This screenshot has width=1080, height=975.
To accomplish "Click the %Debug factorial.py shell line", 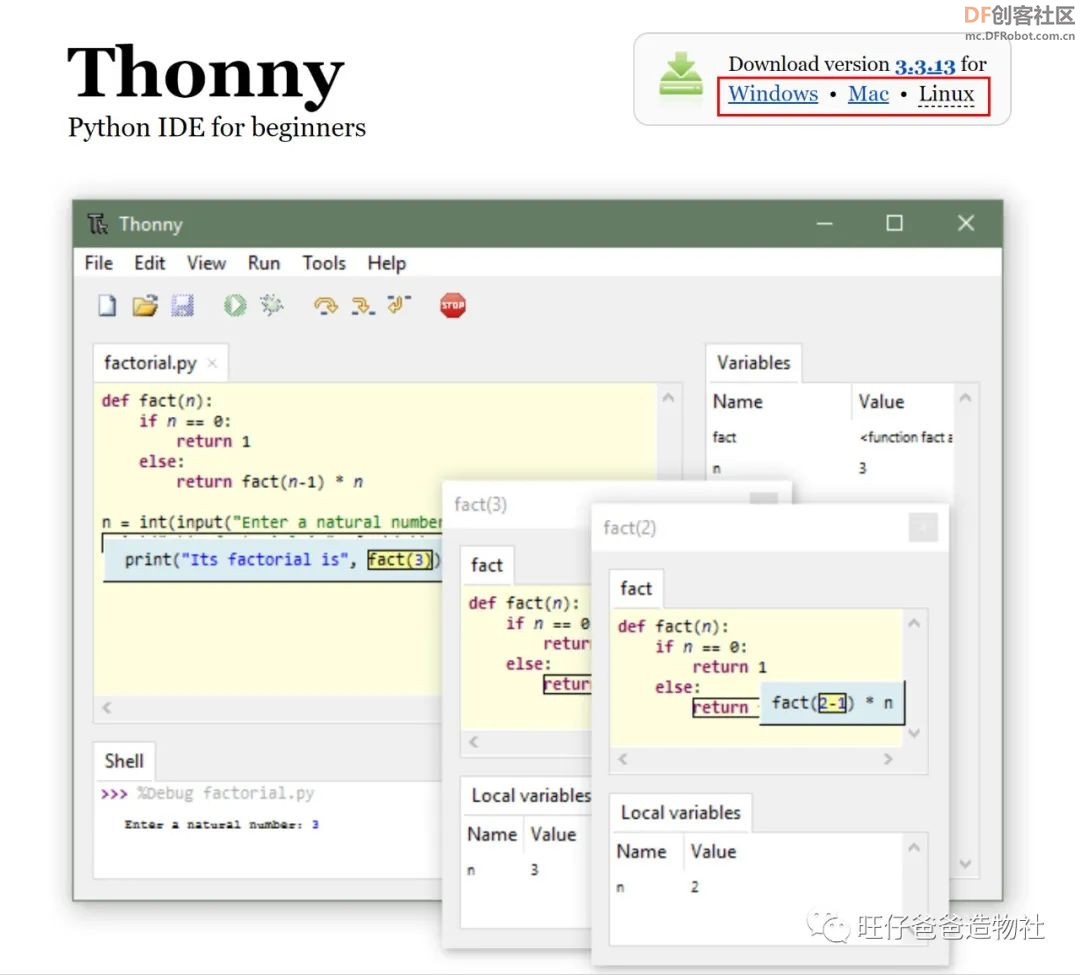I will pyautogui.click(x=207, y=794).
